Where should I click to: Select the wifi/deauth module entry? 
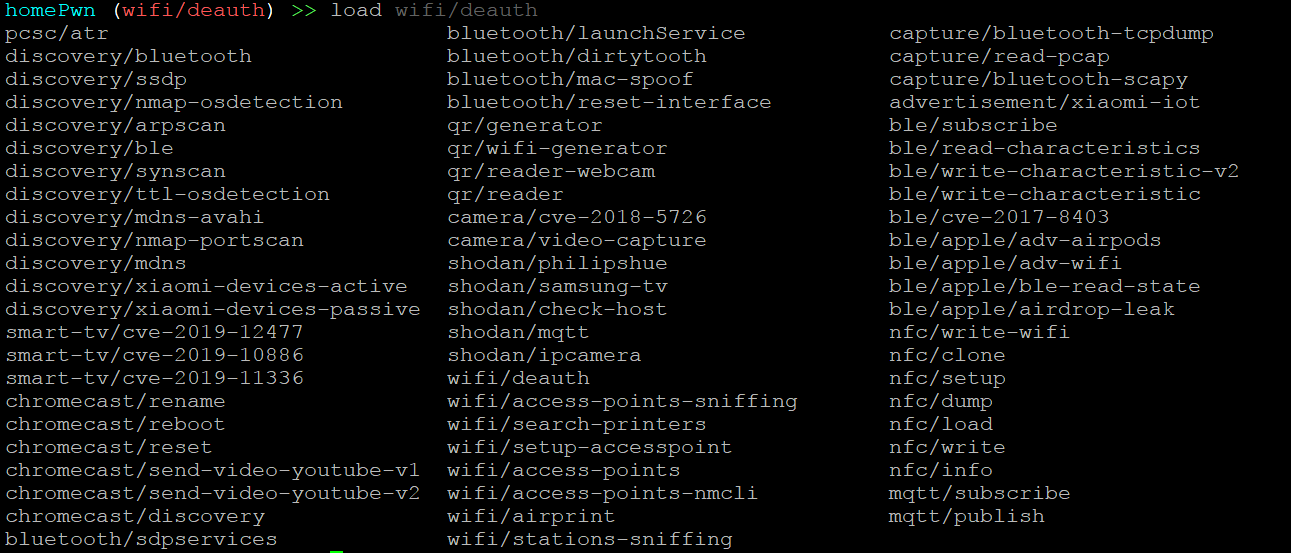[518, 378]
